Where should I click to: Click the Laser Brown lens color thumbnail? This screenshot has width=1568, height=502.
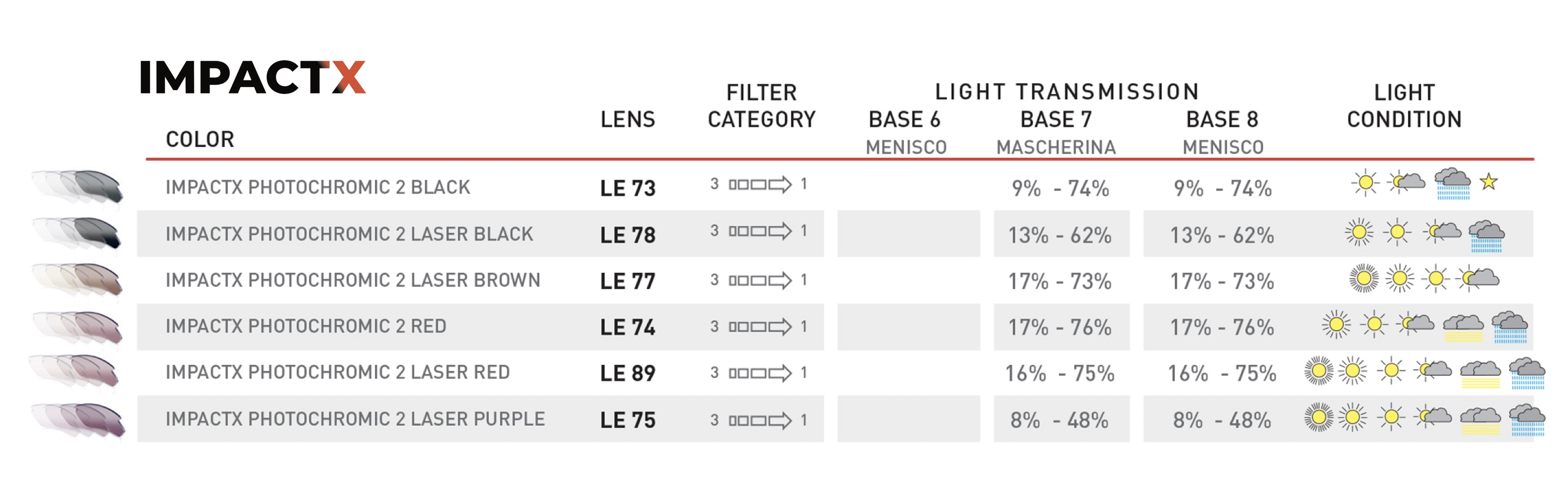[x=78, y=280]
